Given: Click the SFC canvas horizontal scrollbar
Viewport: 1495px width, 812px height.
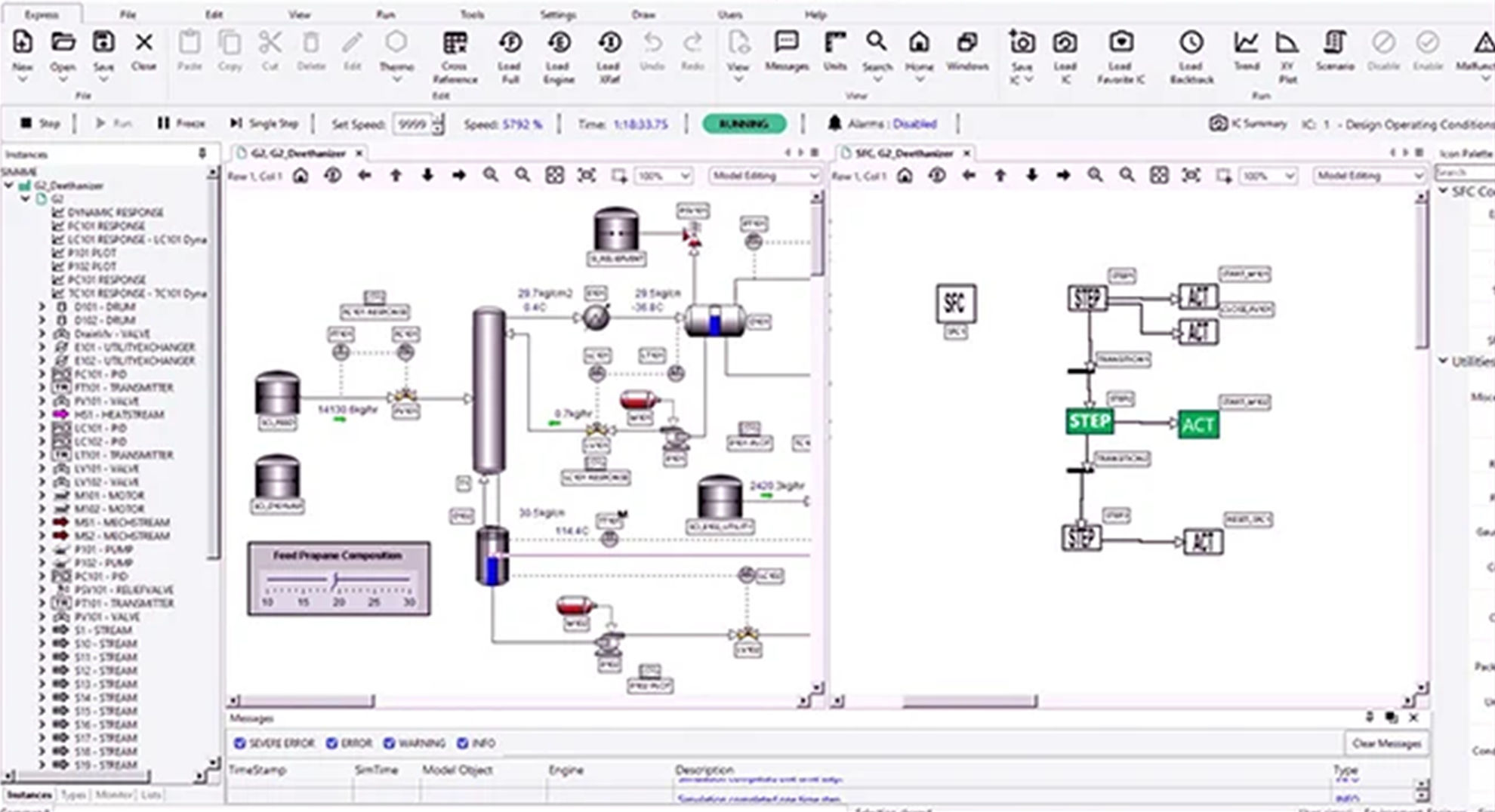Looking at the screenshot, I should coord(969,701).
